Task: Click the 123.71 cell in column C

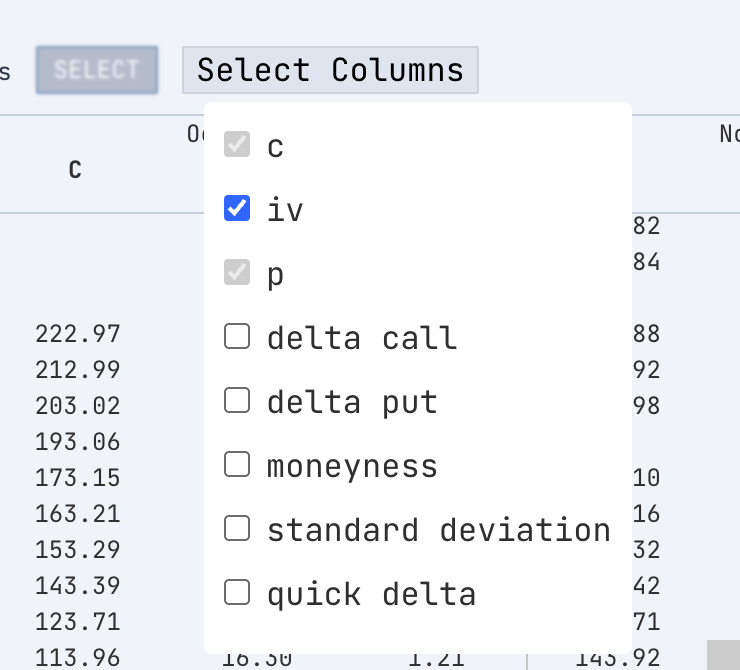Action: coord(77,622)
